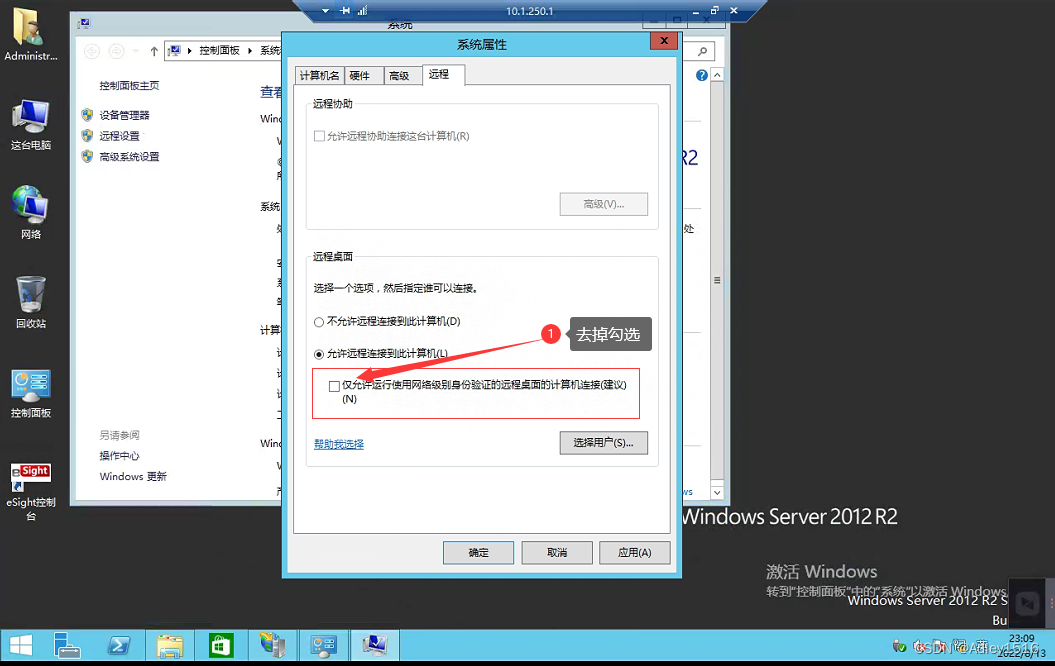This screenshot has height=666, width=1055.
Task: Switch to the Control Panel taskbar icon
Action: [324, 646]
